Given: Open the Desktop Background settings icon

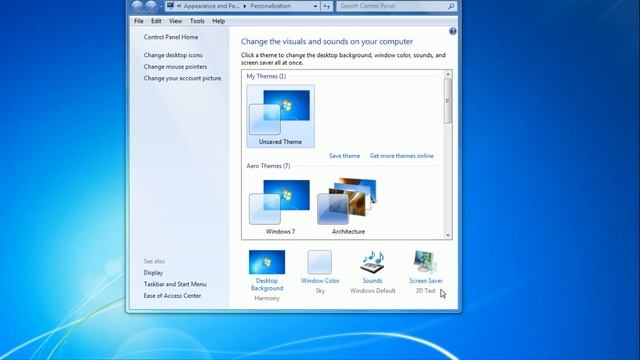Looking at the screenshot, I should (x=267, y=262).
